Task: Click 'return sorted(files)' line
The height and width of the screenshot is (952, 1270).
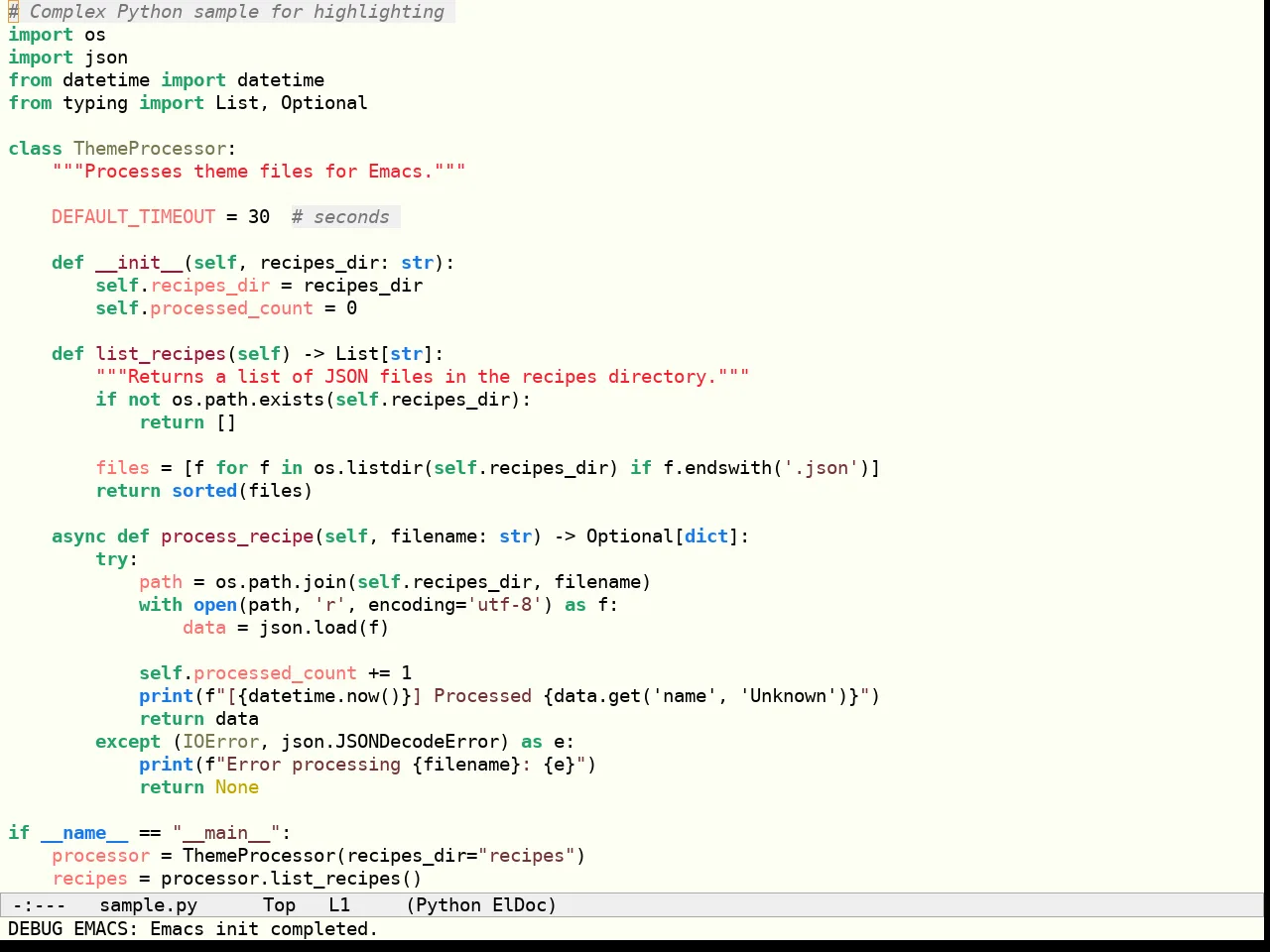Action: pyautogui.click(x=204, y=491)
